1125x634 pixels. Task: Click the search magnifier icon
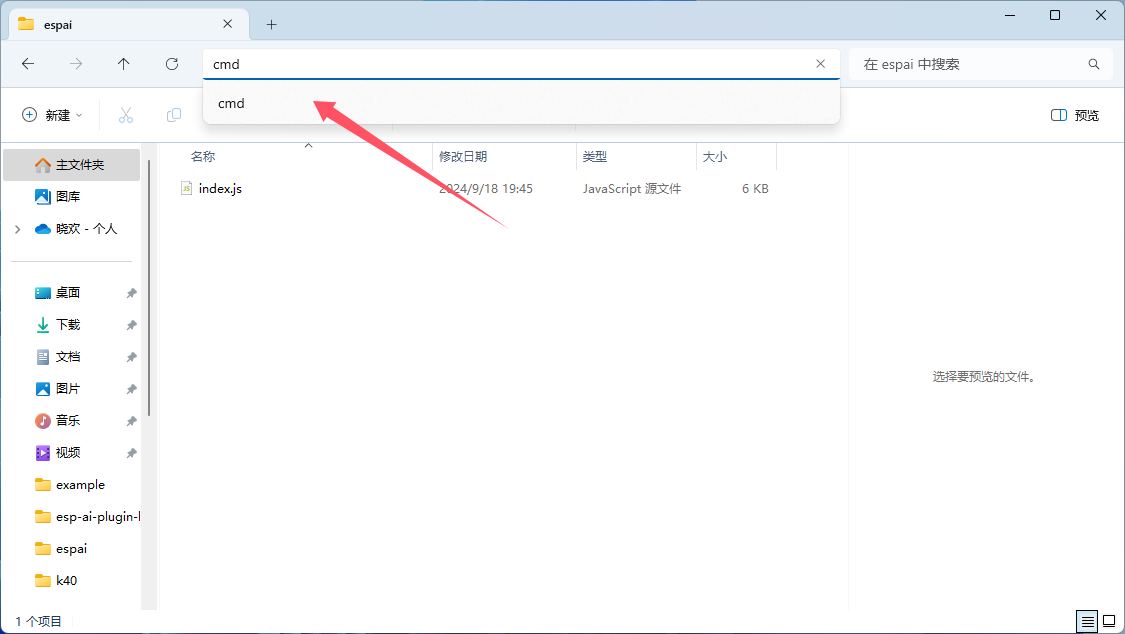(x=1094, y=64)
